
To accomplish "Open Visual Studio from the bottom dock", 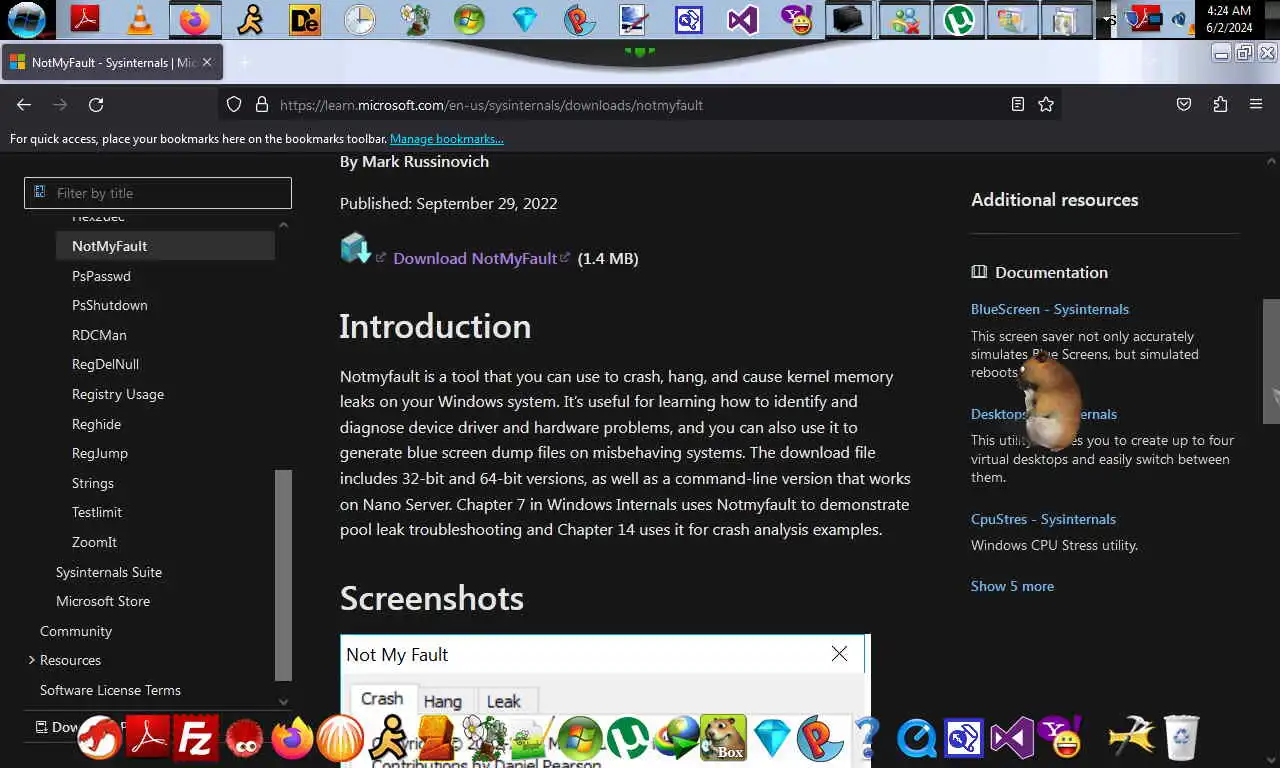I will coord(1012,739).
